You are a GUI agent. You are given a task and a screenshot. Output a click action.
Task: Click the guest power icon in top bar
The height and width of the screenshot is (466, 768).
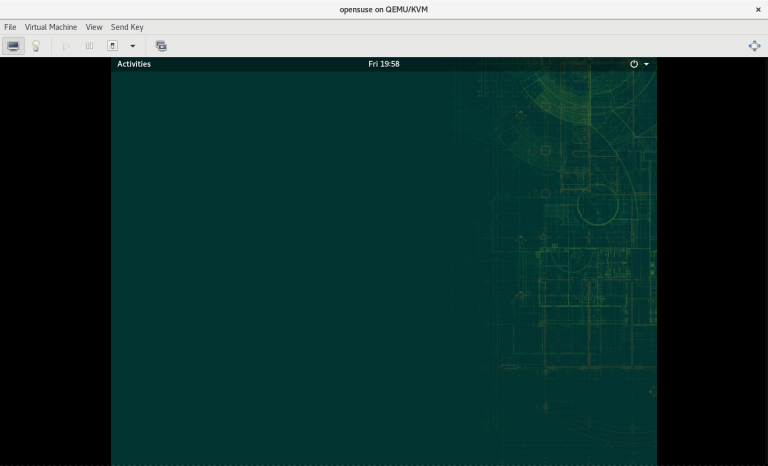pos(634,64)
